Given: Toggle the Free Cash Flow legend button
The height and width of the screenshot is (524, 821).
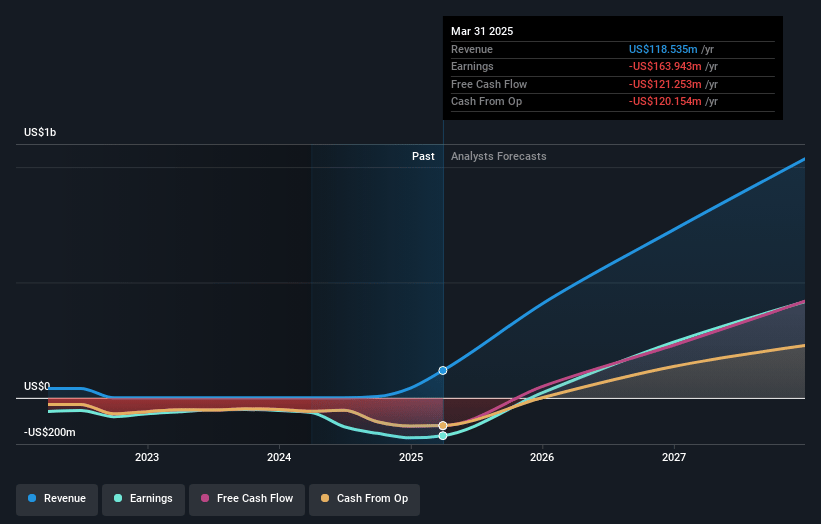Looking at the screenshot, I should 247,499.
